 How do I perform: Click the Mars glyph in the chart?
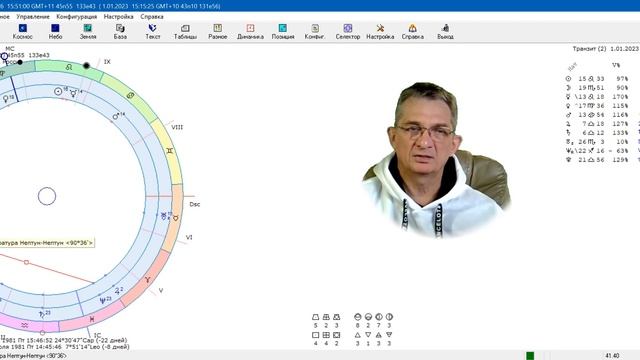point(116,116)
